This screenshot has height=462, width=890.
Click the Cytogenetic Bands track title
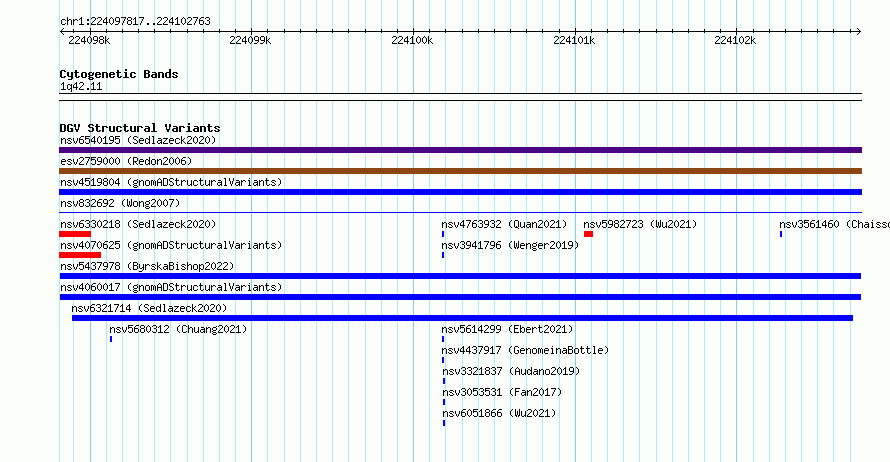tap(119, 74)
